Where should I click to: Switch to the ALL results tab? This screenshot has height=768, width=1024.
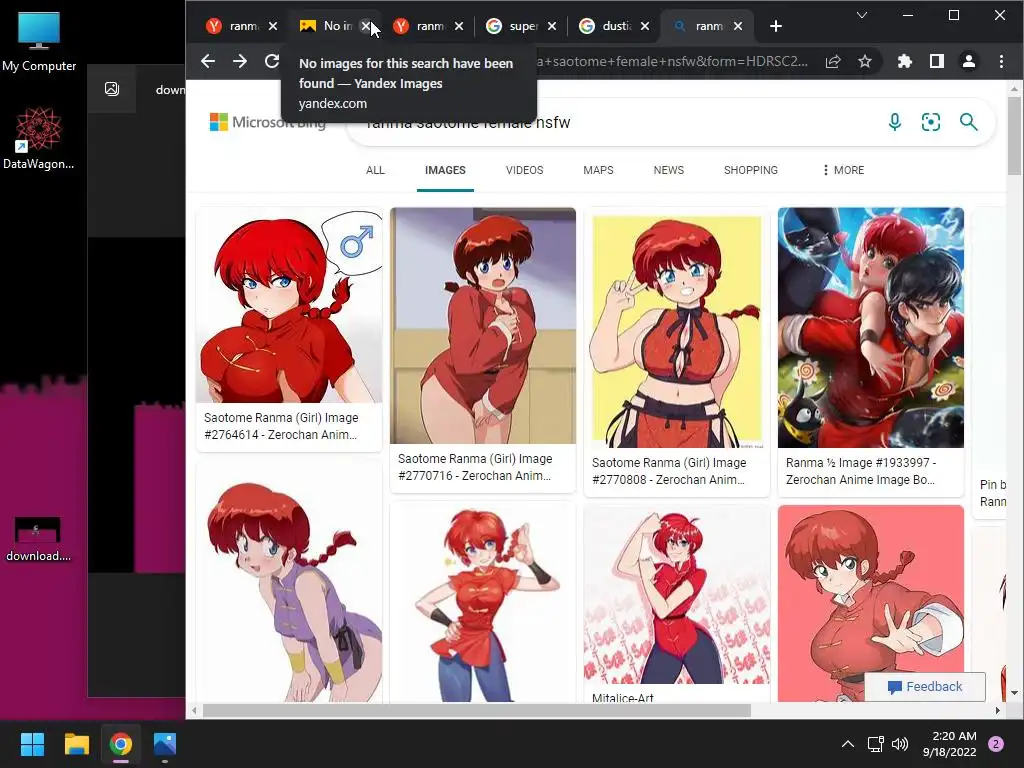coord(375,170)
